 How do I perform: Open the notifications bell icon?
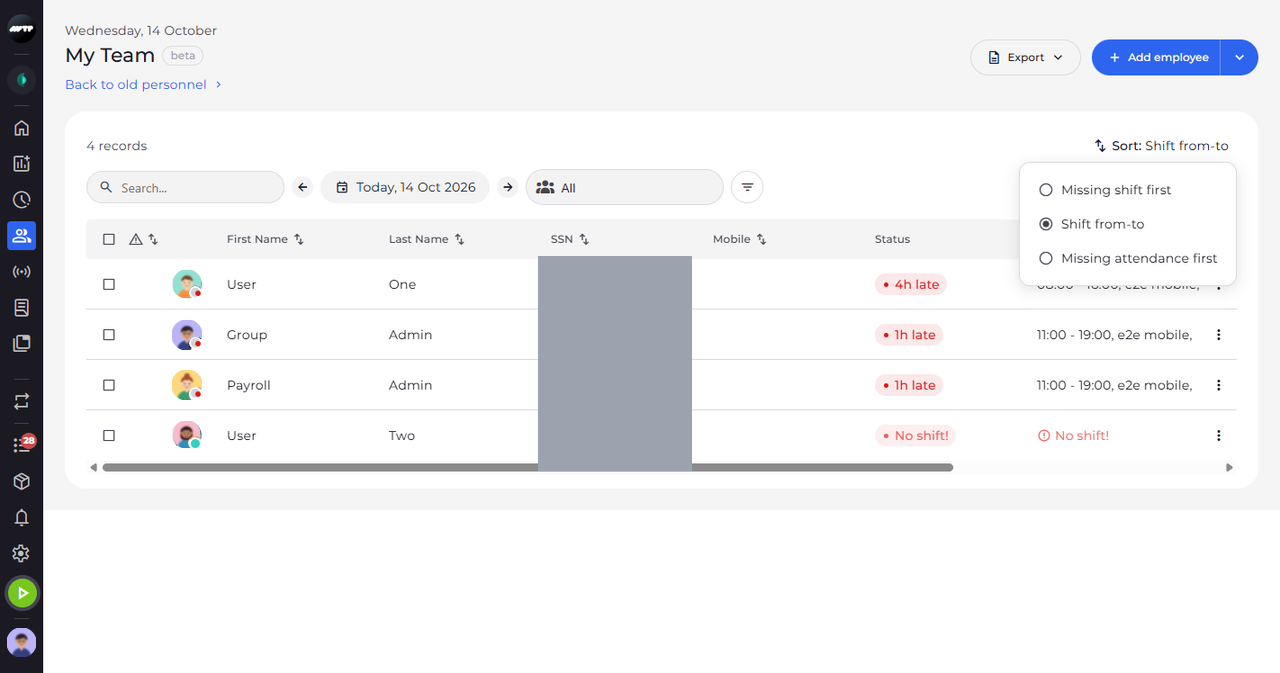click(21, 517)
